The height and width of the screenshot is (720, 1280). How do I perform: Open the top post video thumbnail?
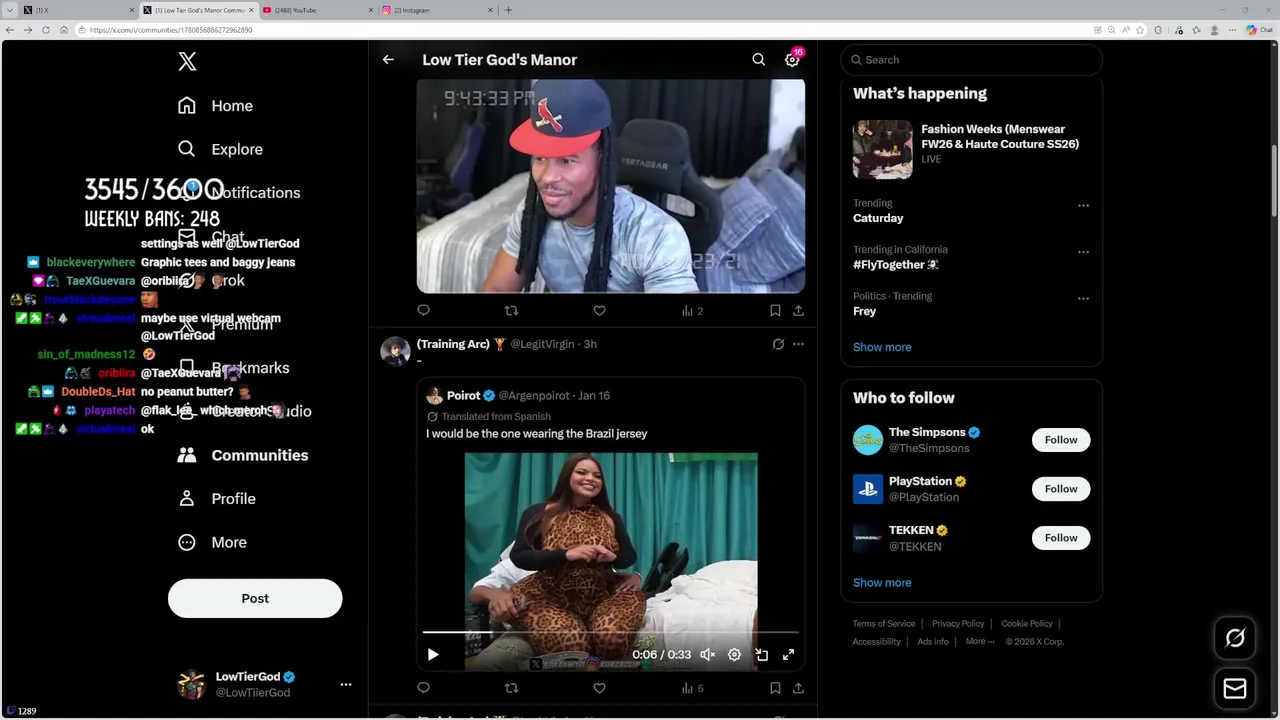[610, 186]
